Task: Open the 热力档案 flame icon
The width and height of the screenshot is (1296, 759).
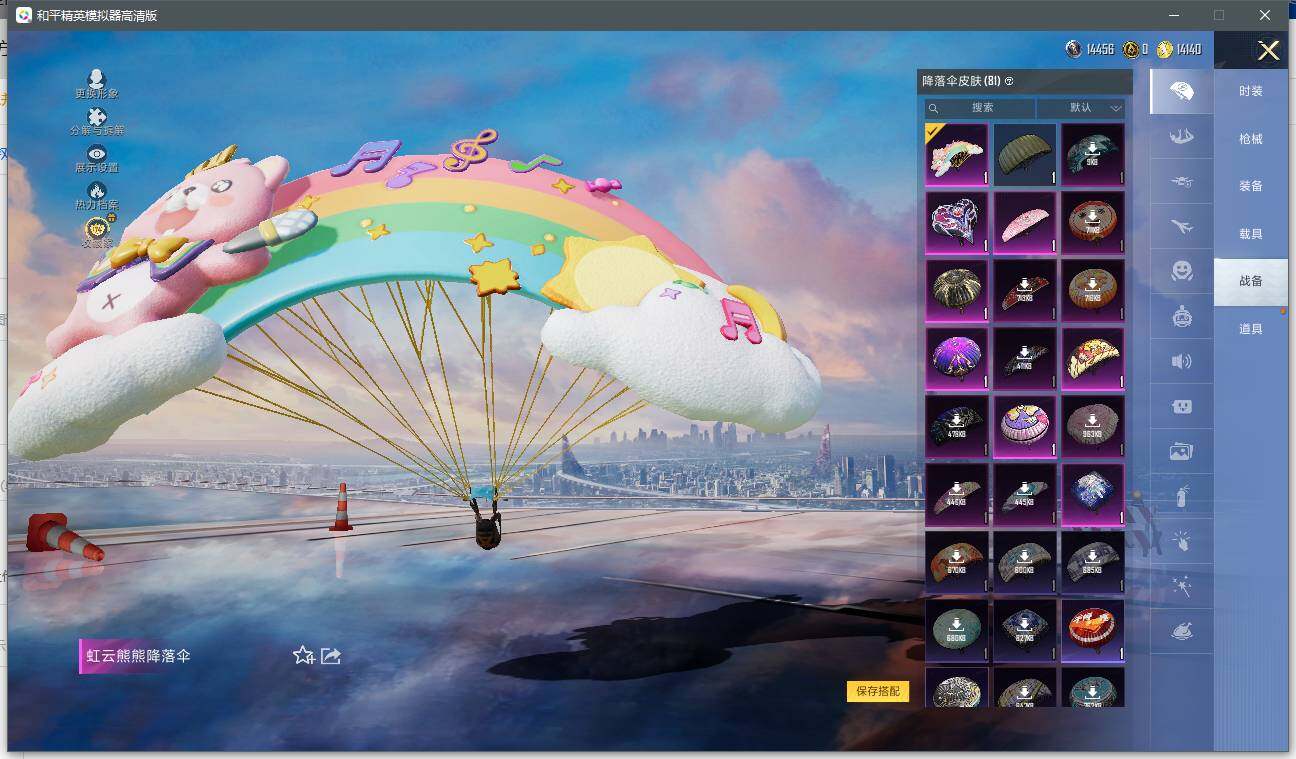Action: coord(97,190)
